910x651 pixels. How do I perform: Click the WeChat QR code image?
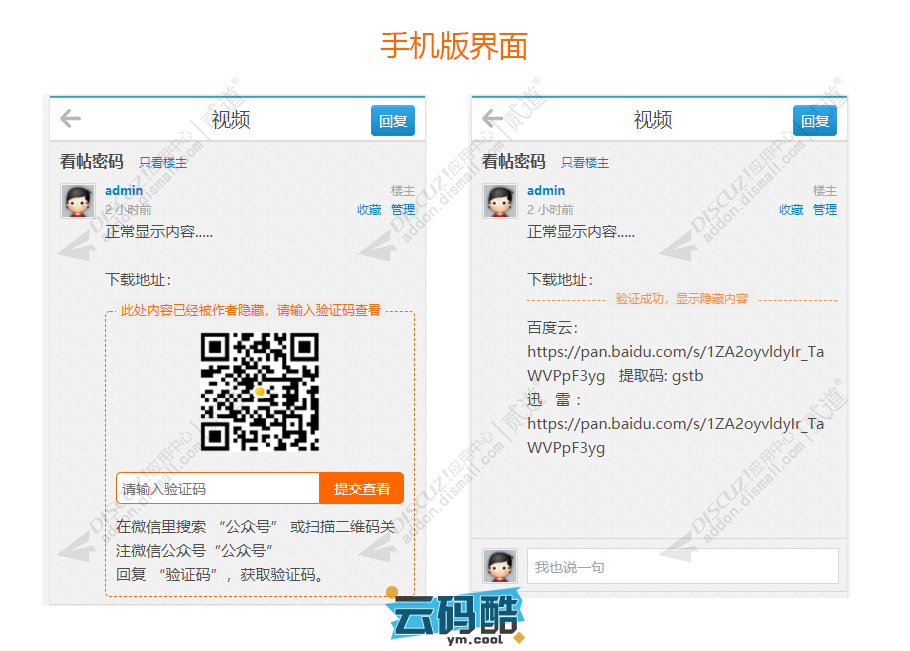tap(260, 391)
